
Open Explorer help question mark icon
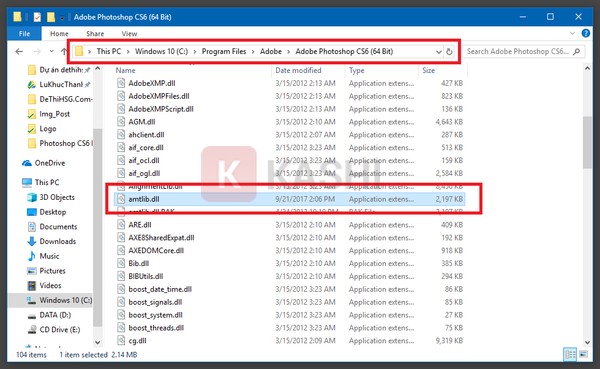(x=585, y=33)
